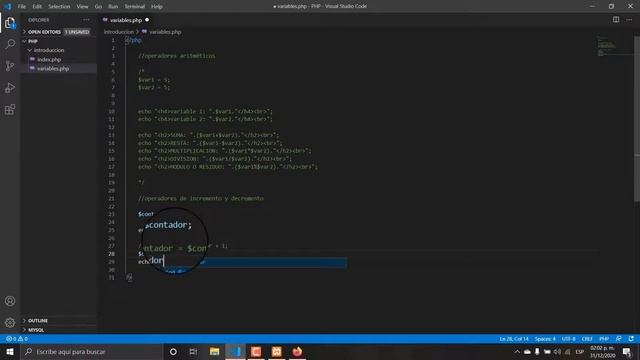The height and width of the screenshot is (360, 640).
Task: Open the Accounts menu icon
Action: [10, 301]
